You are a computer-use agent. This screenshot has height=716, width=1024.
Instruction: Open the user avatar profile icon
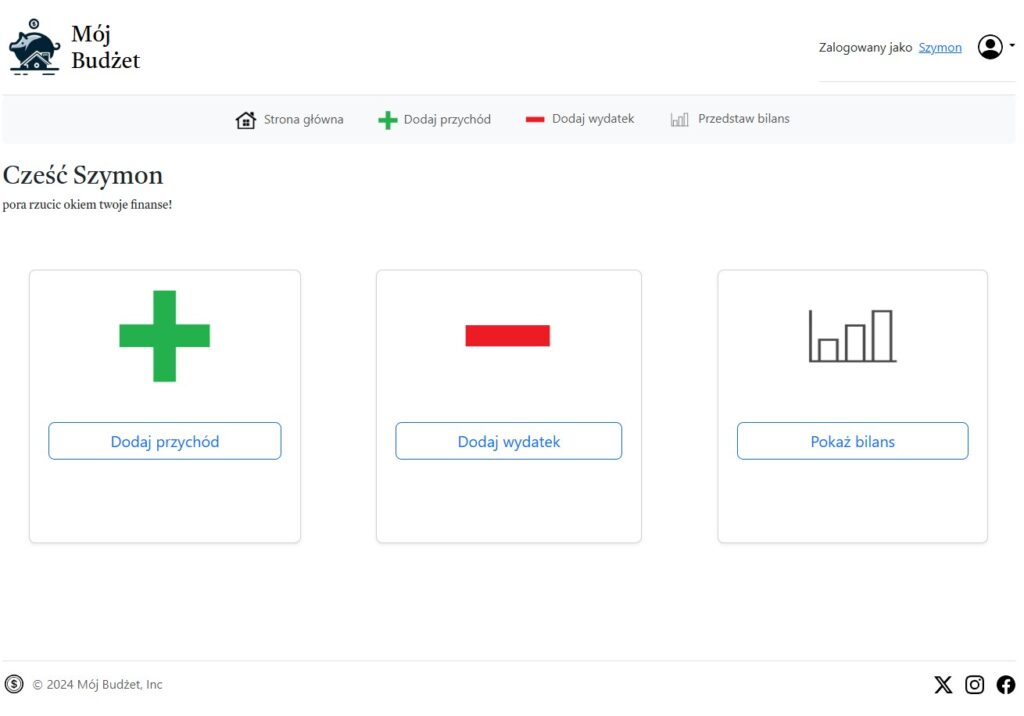coord(989,47)
